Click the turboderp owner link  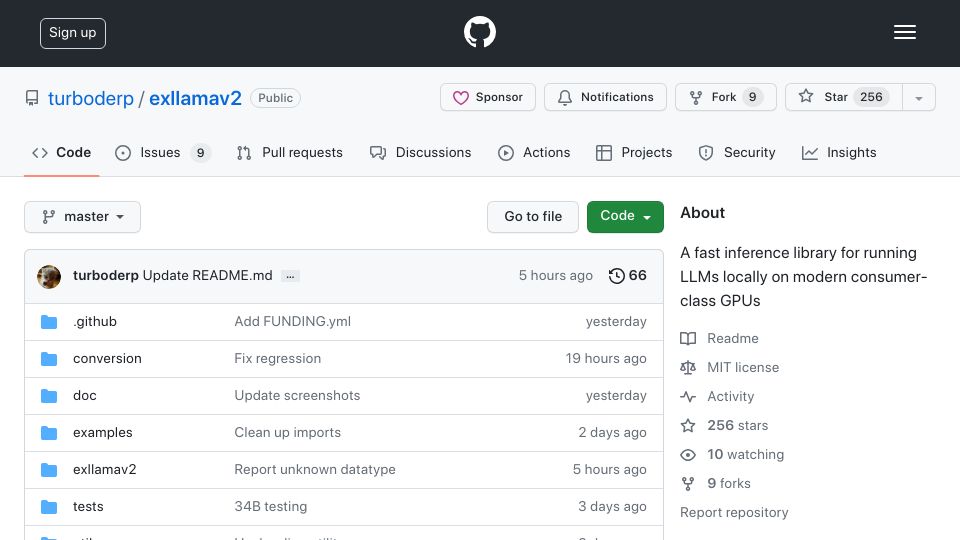pyautogui.click(x=91, y=98)
